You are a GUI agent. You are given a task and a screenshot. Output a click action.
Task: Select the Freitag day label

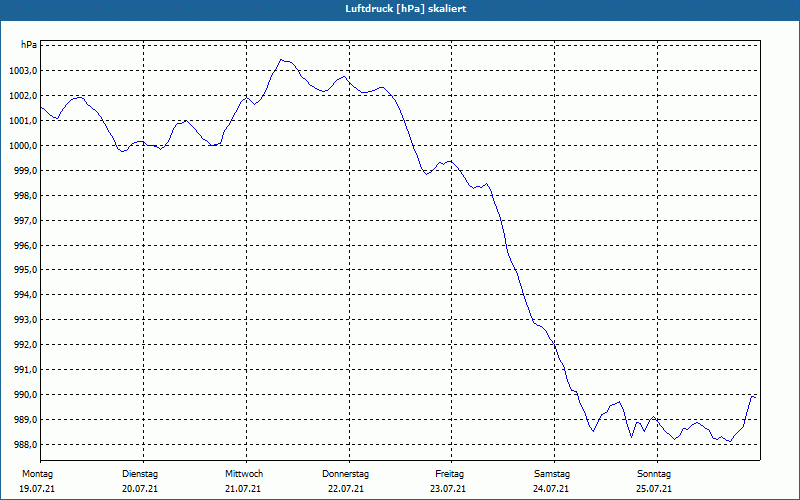pos(449,474)
